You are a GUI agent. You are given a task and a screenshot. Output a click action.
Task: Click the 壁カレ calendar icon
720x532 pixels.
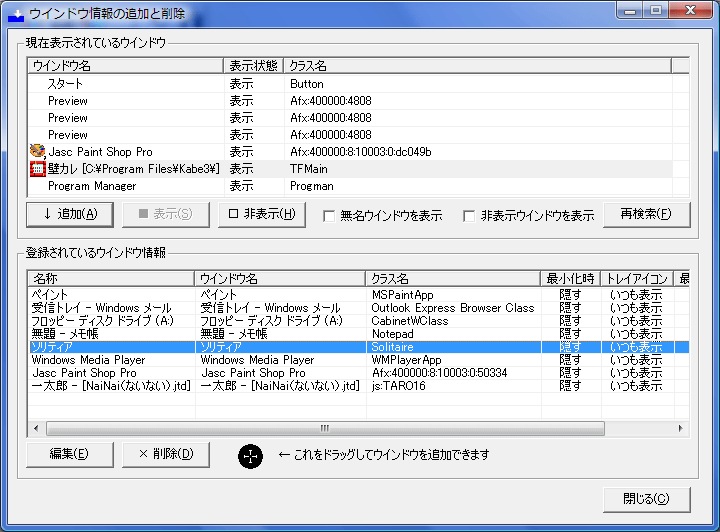(37, 168)
